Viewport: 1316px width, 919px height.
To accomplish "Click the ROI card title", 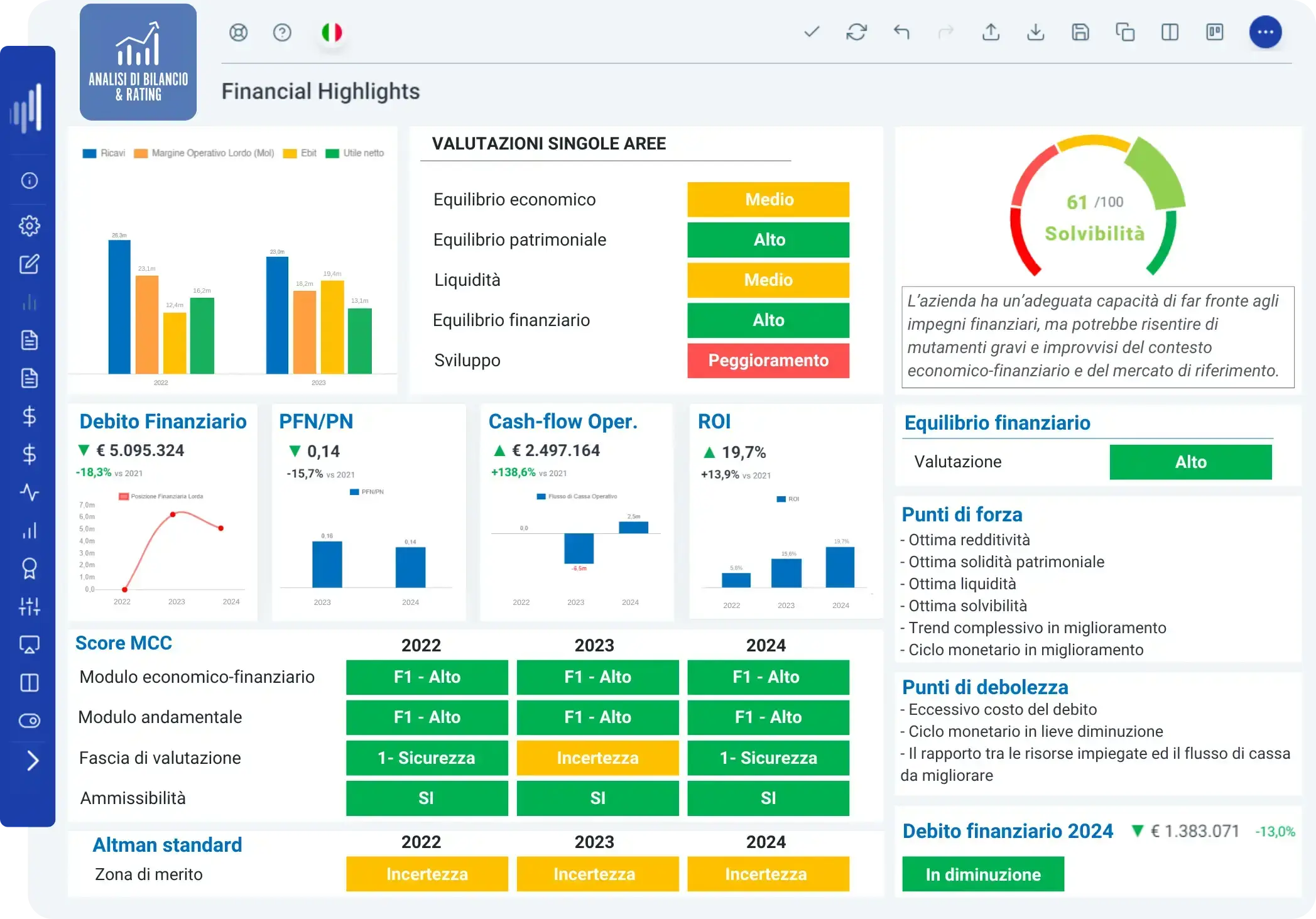I will pos(714,421).
